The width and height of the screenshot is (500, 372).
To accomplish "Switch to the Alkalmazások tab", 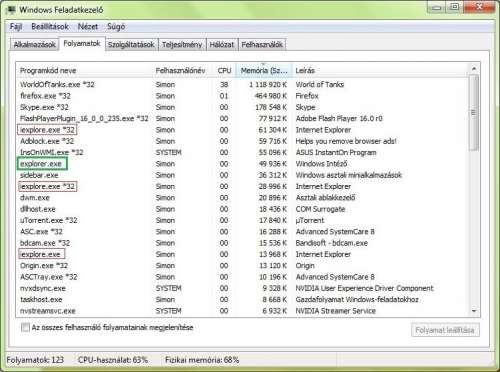I will tap(35, 45).
